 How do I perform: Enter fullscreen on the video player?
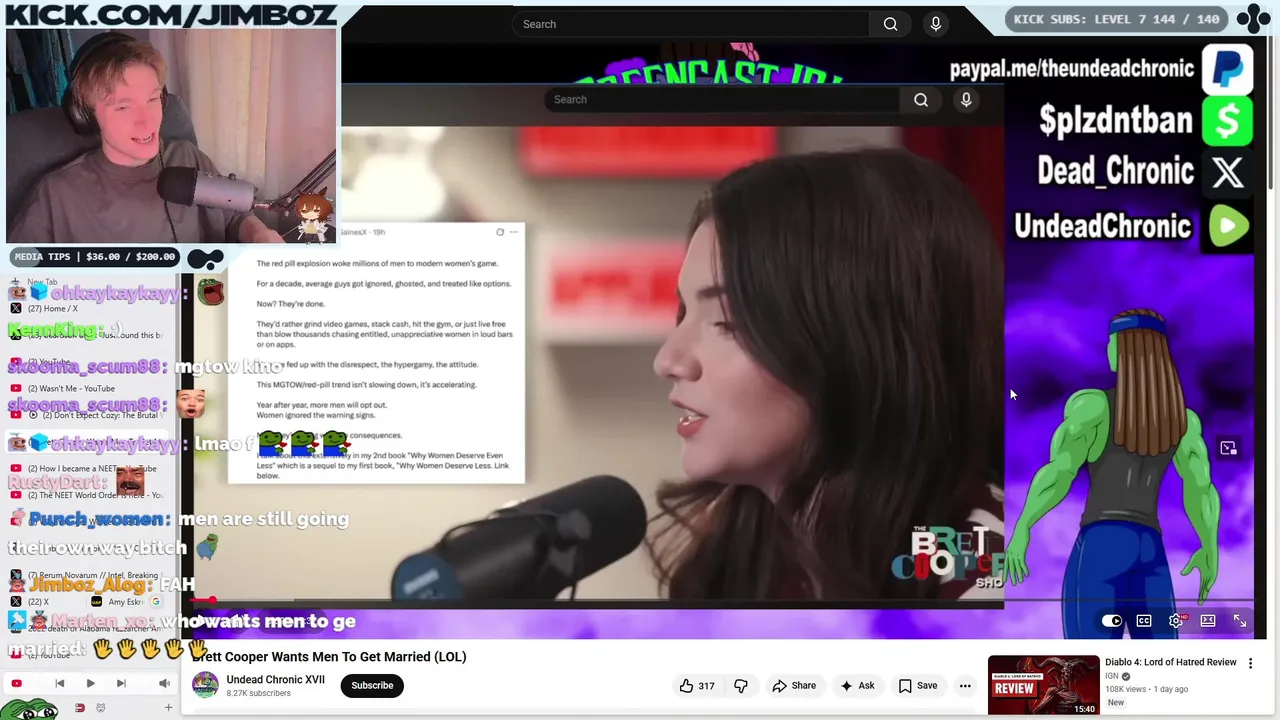click(1240, 621)
